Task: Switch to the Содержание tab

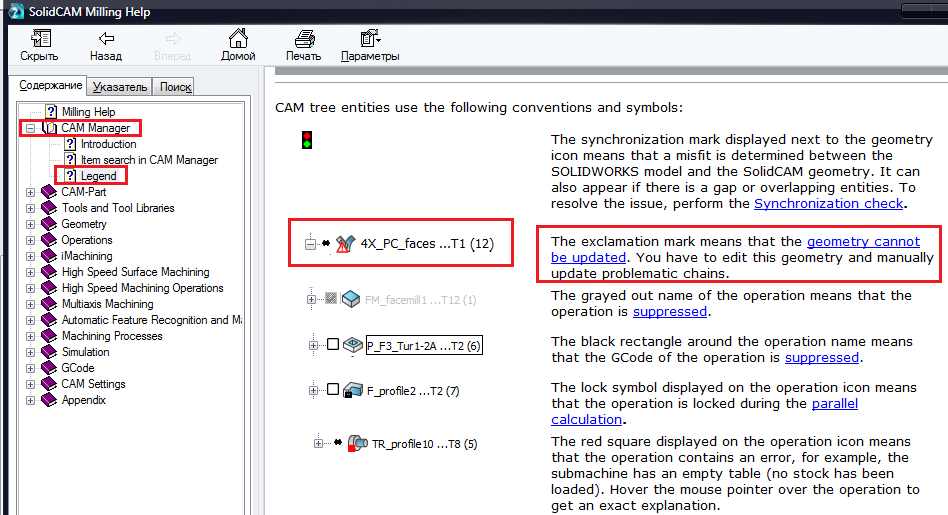Action: tap(50, 85)
